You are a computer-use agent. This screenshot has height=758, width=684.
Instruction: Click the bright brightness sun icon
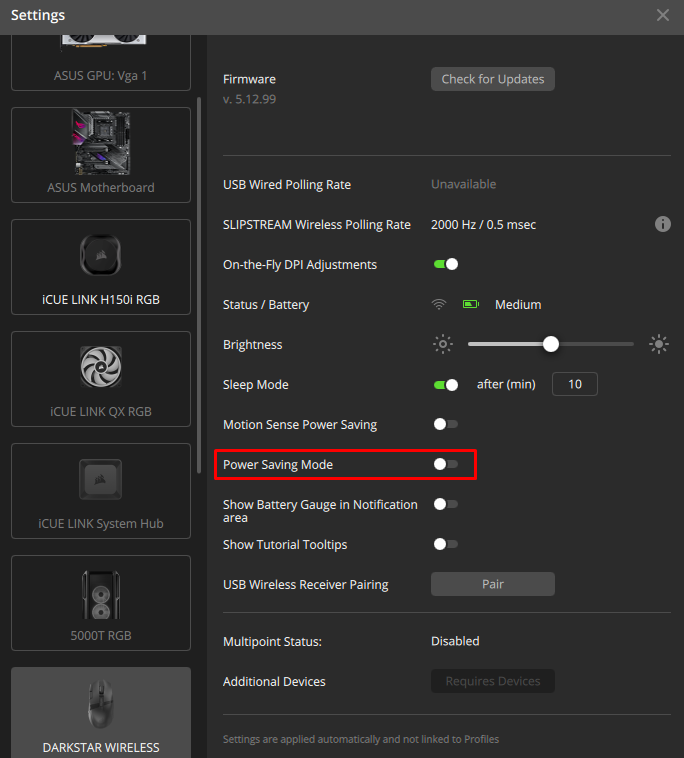pyautogui.click(x=658, y=344)
